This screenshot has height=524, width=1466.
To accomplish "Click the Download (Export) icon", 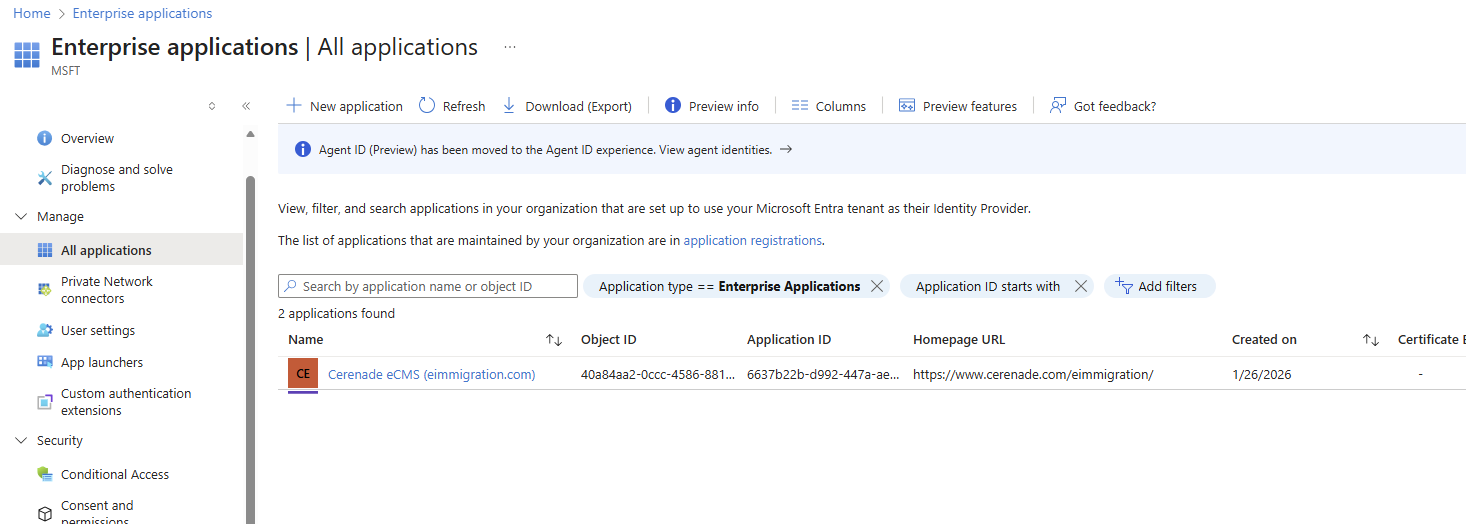I will (x=509, y=106).
